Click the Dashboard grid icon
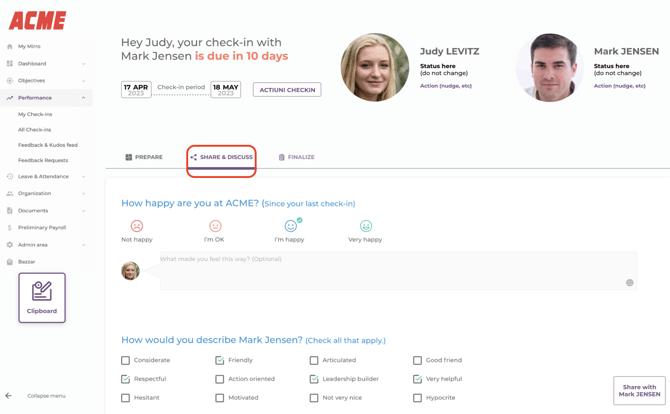 (x=9, y=63)
